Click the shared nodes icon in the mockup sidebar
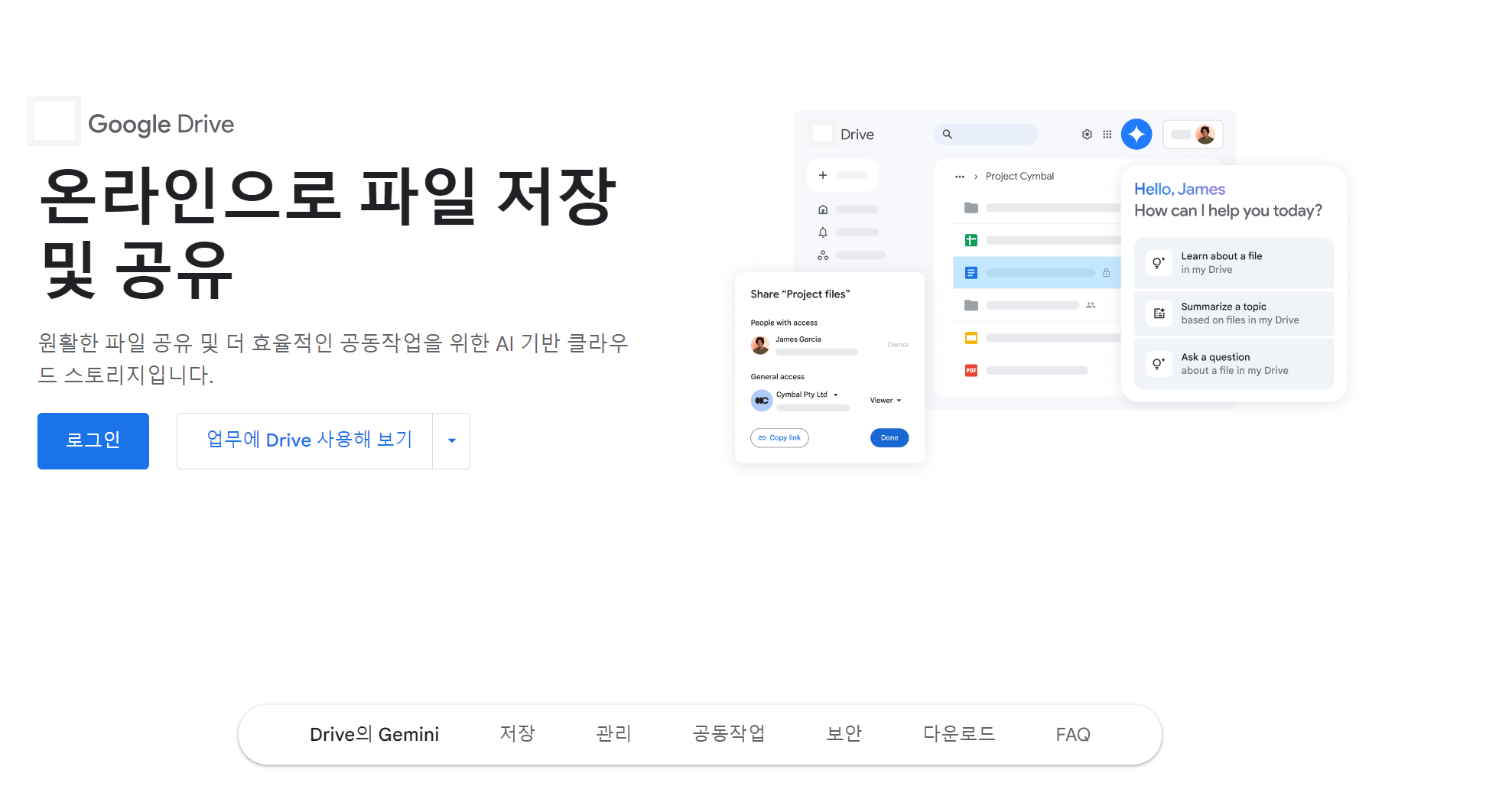The width and height of the screenshot is (1512, 799). pos(823,255)
